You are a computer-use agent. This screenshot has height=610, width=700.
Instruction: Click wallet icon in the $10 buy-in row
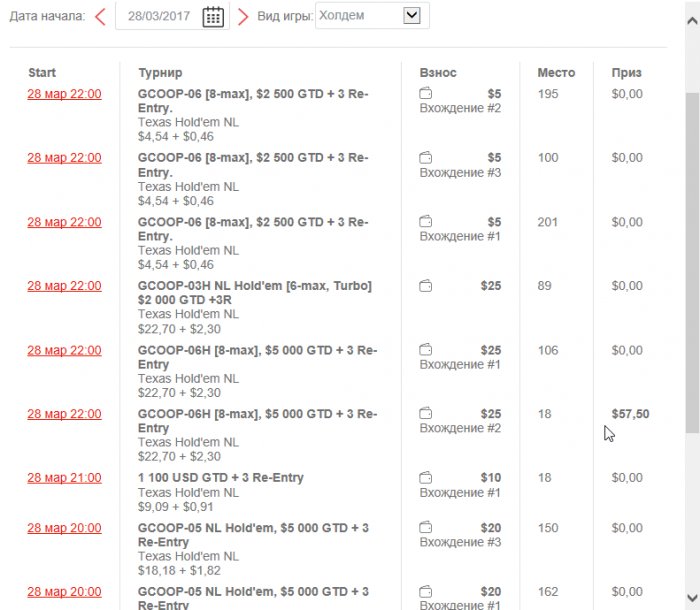pos(426,478)
